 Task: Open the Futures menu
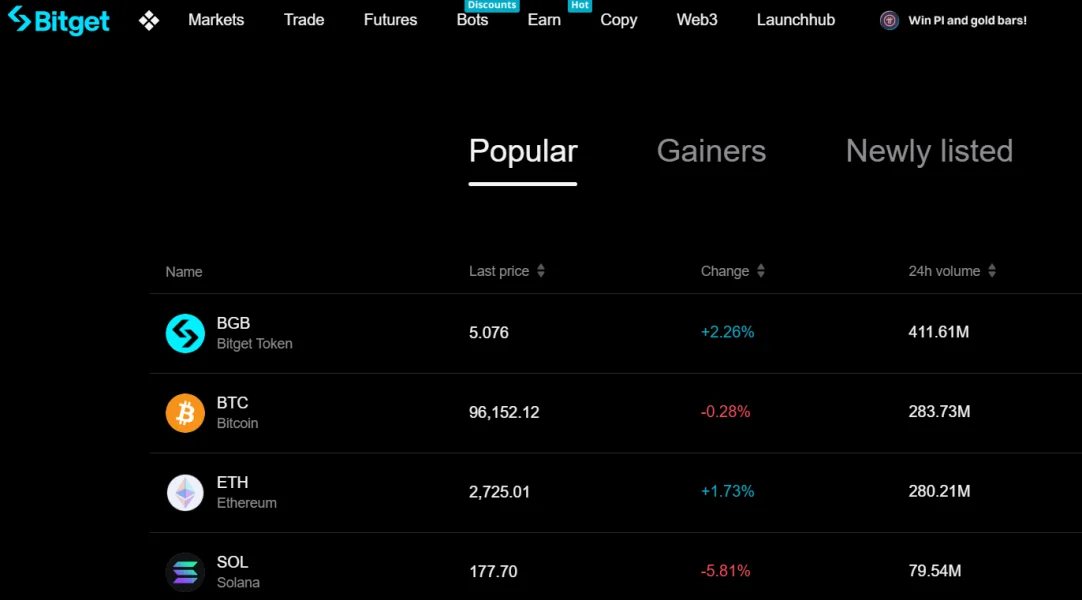390,20
